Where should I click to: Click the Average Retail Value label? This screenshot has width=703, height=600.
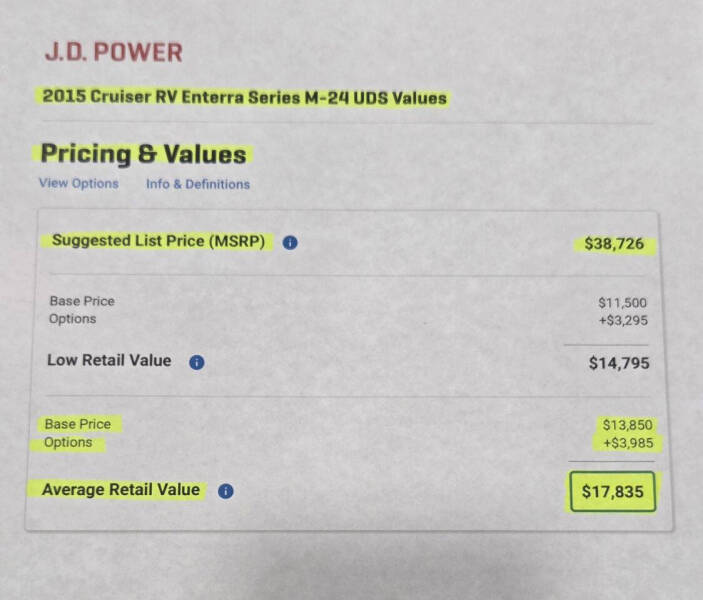tap(121, 490)
